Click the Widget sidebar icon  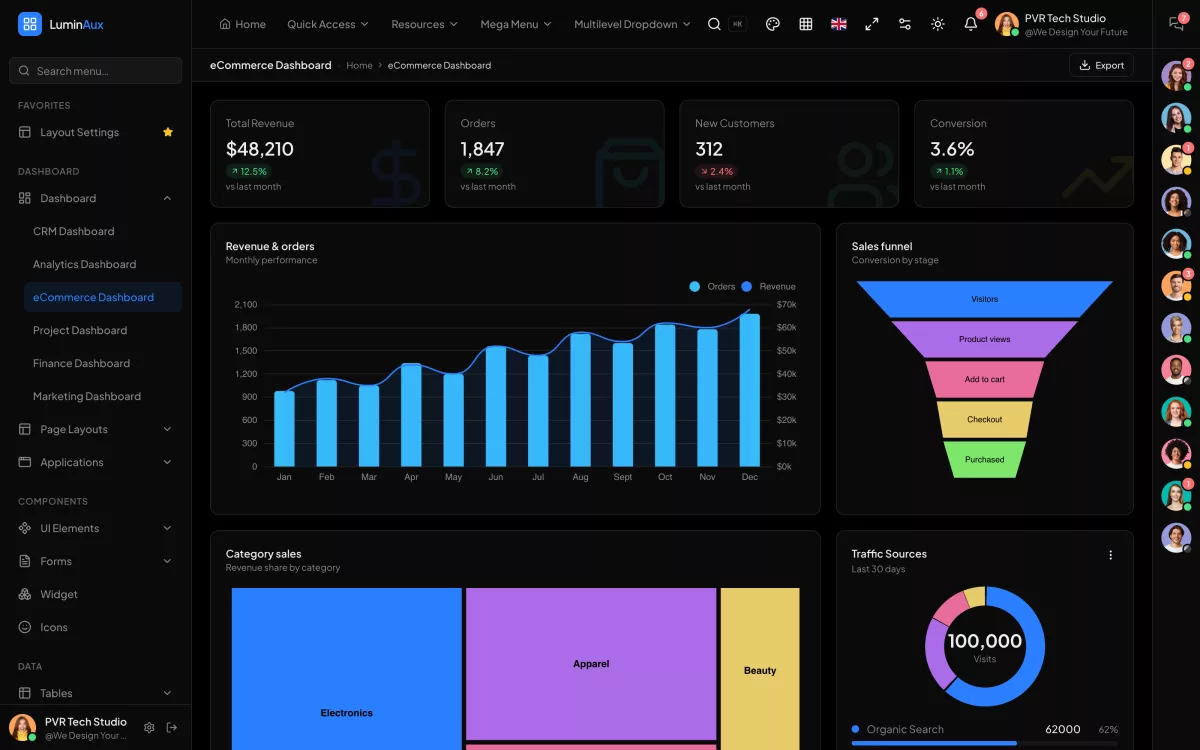[x=25, y=594]
